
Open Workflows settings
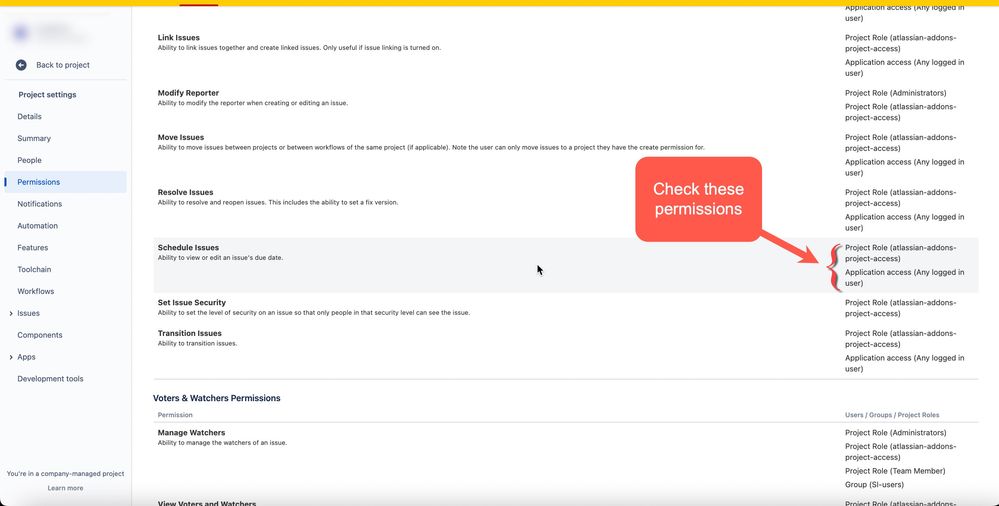pos(36,291)
